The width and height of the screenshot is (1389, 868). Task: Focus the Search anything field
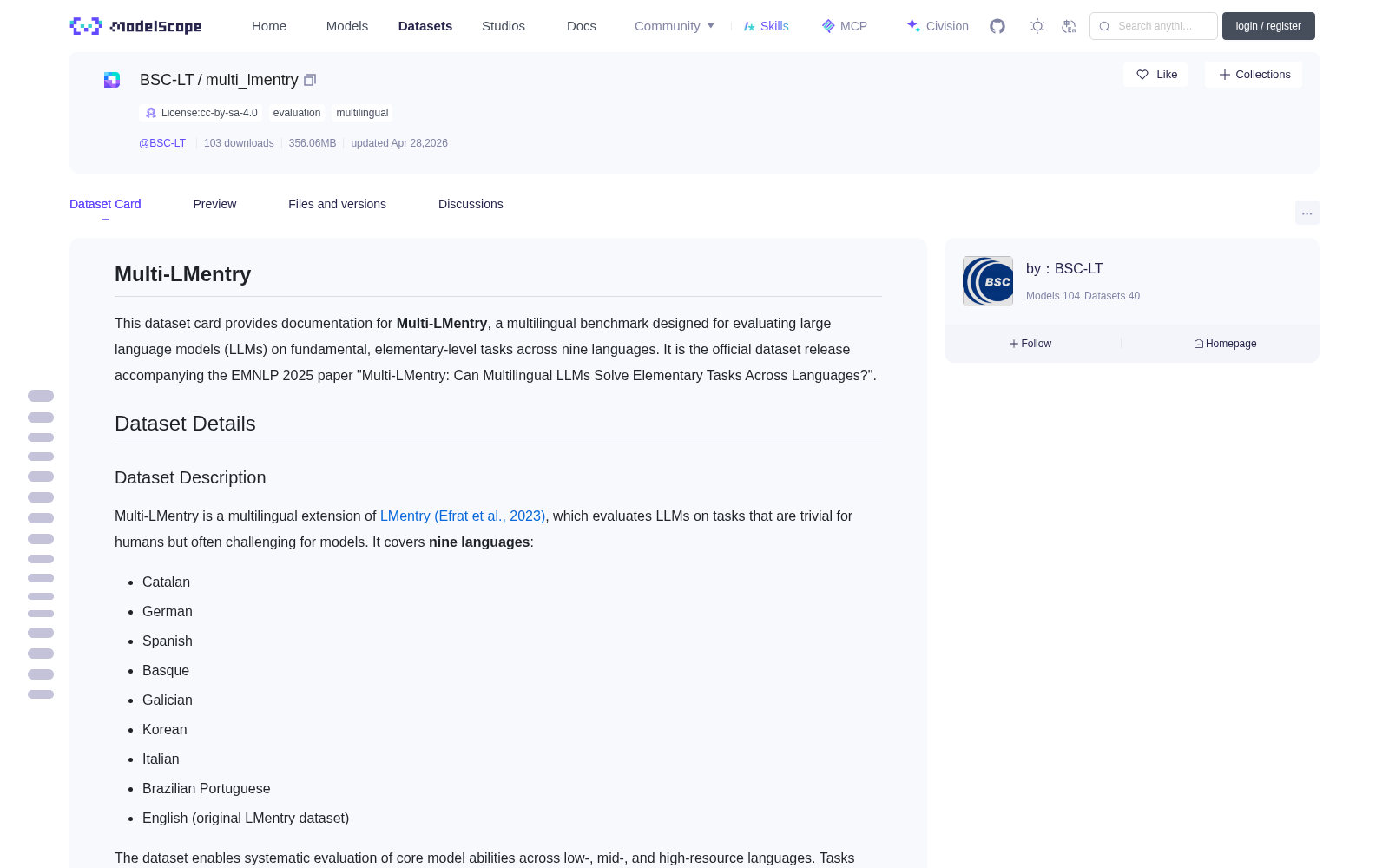coord(1154,26)
